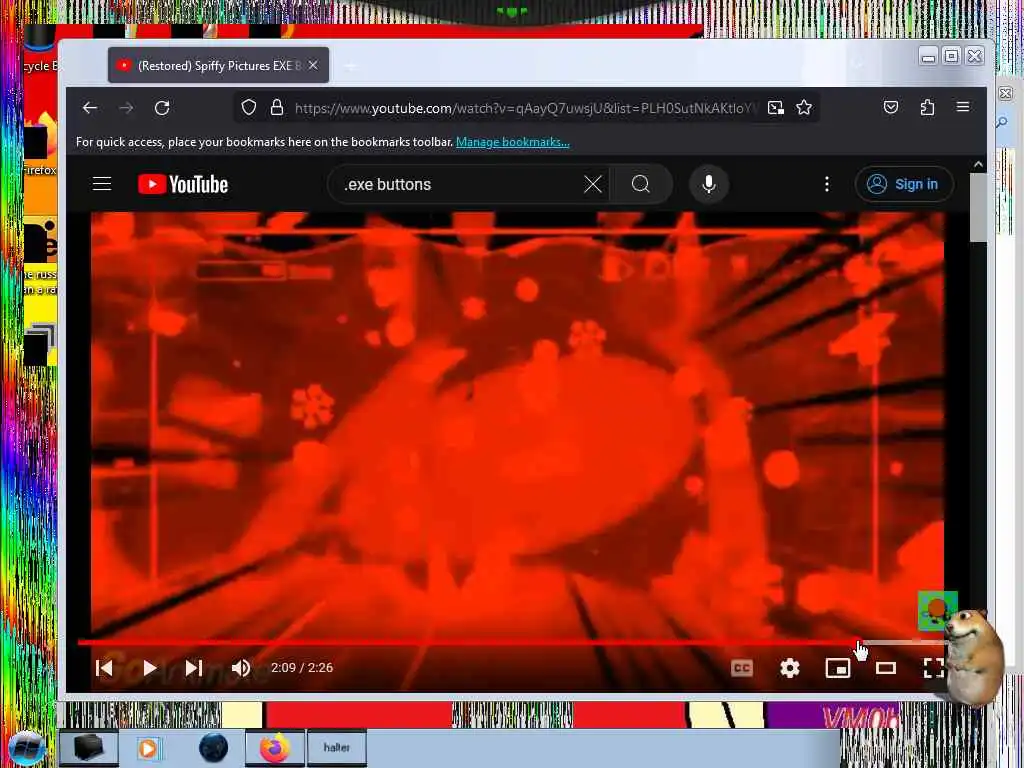Open Firefox application hamburger menu

click(963, 106)
